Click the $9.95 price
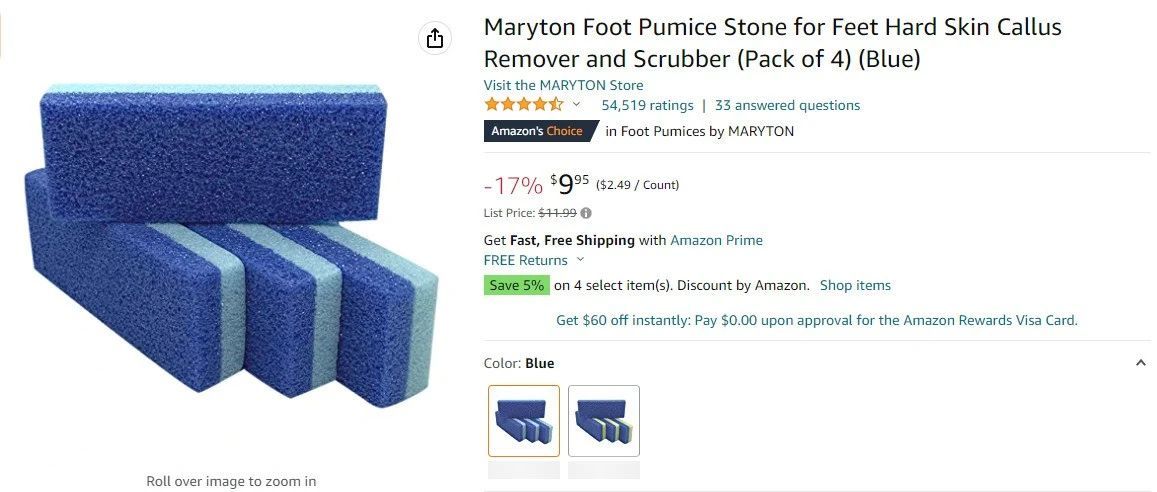The height and width of the screenshot is (492, 1157). point(568,184)
